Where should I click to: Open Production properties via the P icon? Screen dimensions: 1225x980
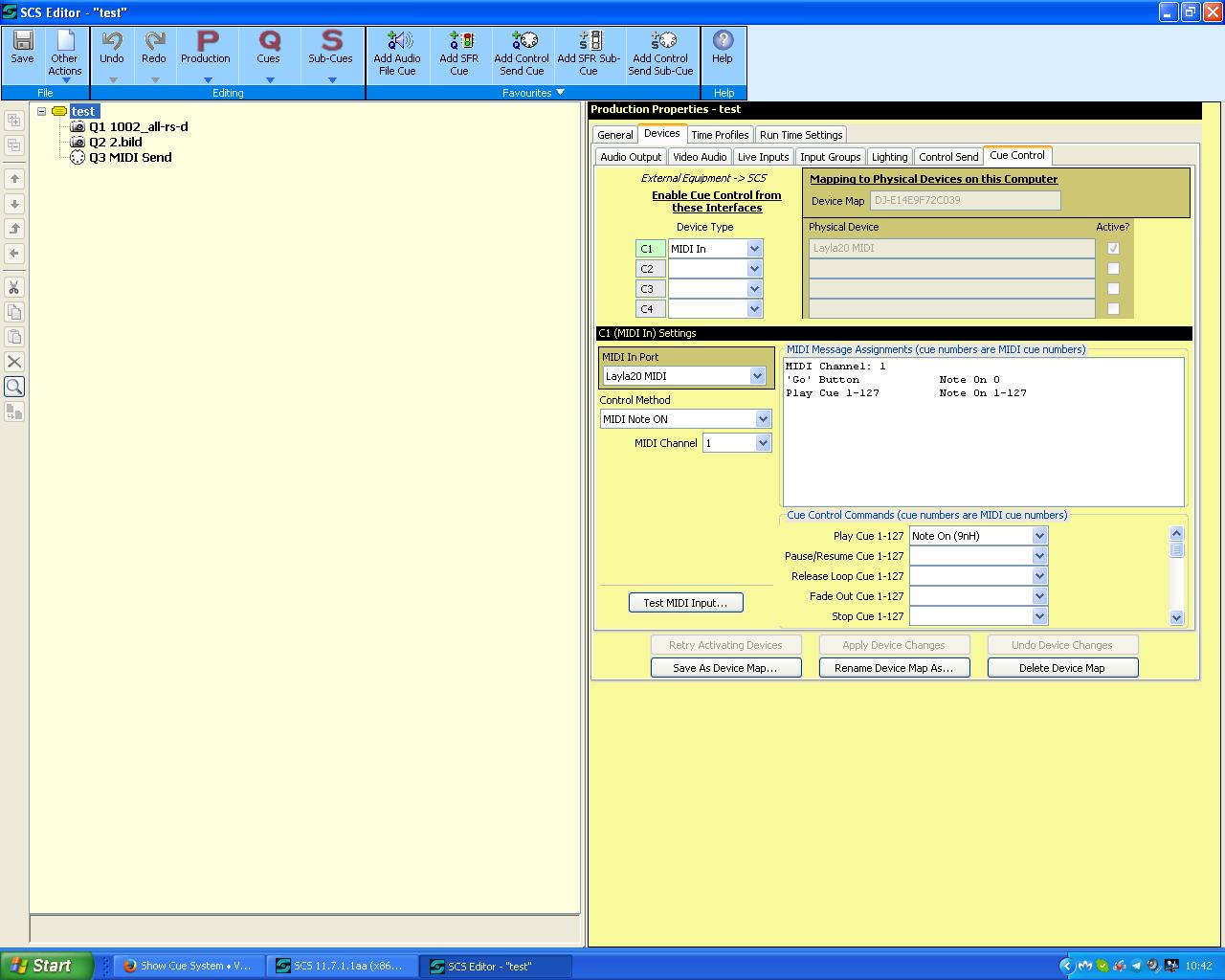coord(207,41)
